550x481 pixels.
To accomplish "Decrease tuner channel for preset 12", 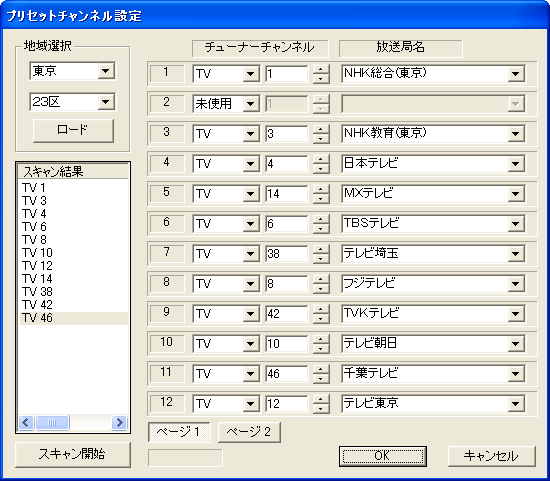I will [x=321, y=408].
